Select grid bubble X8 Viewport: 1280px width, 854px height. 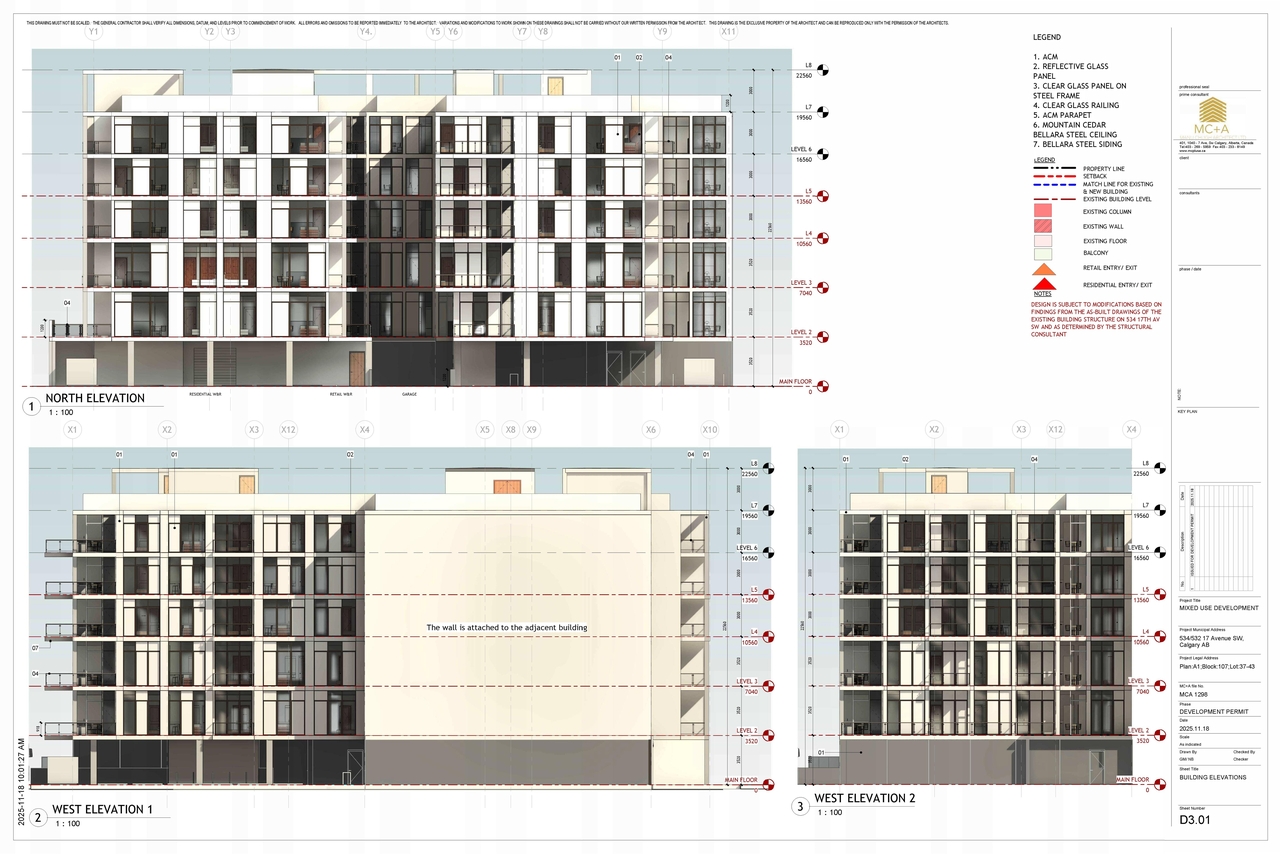(510, 430)
